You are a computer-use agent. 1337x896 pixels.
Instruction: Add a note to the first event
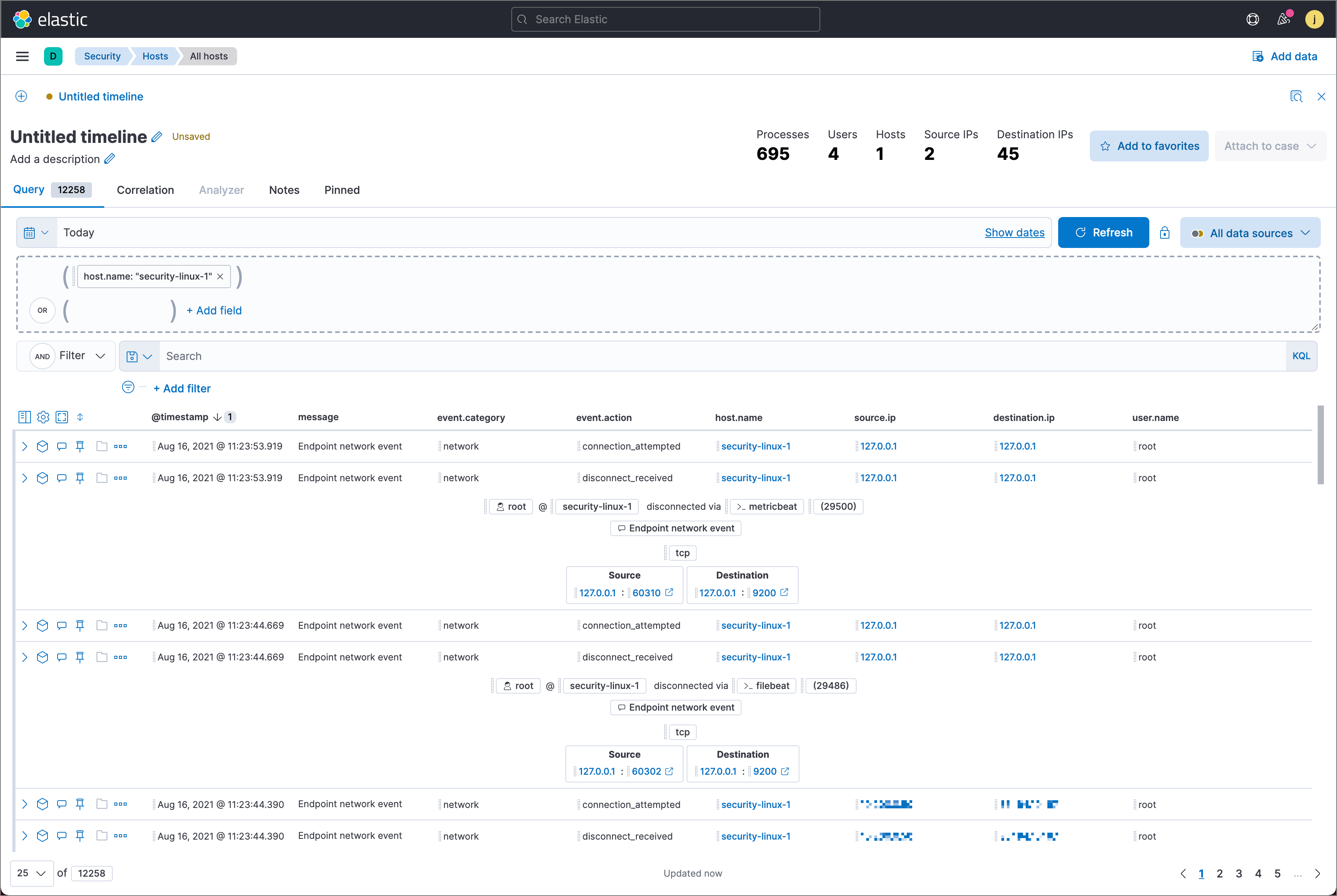(61, 446)
